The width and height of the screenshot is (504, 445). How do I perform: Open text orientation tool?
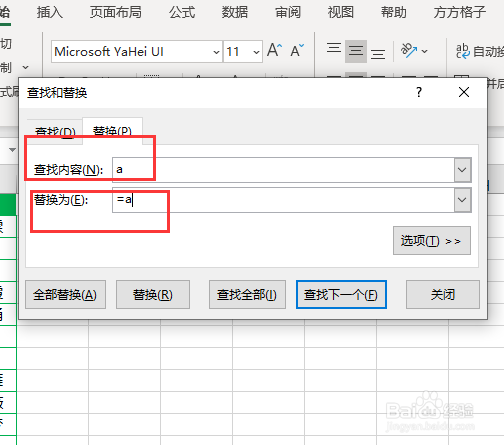click(x=409, y=51)
